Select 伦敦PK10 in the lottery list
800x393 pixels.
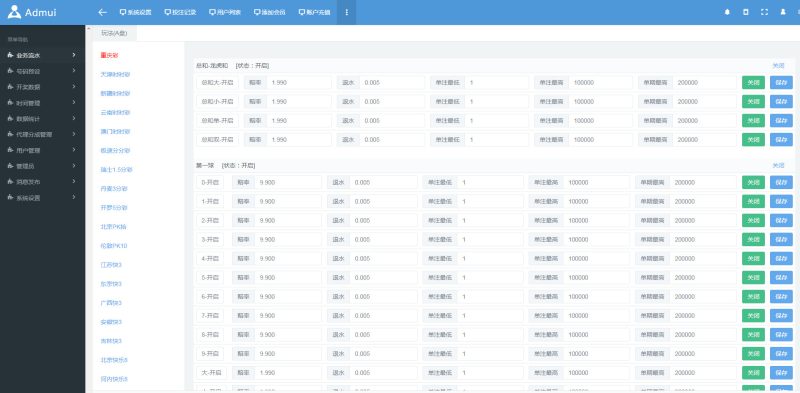114,245
